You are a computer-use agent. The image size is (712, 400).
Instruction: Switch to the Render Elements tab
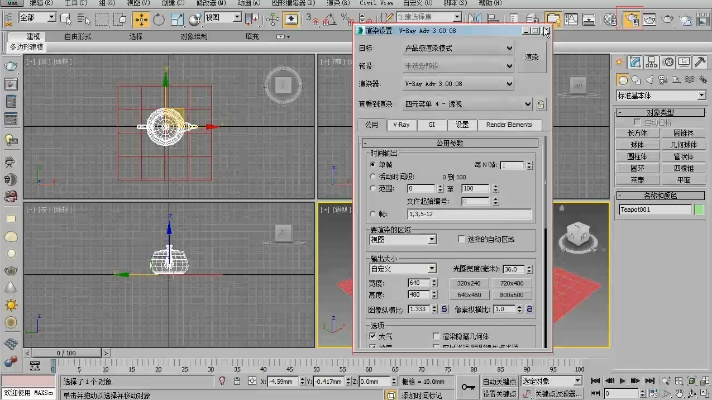(508, 125)
